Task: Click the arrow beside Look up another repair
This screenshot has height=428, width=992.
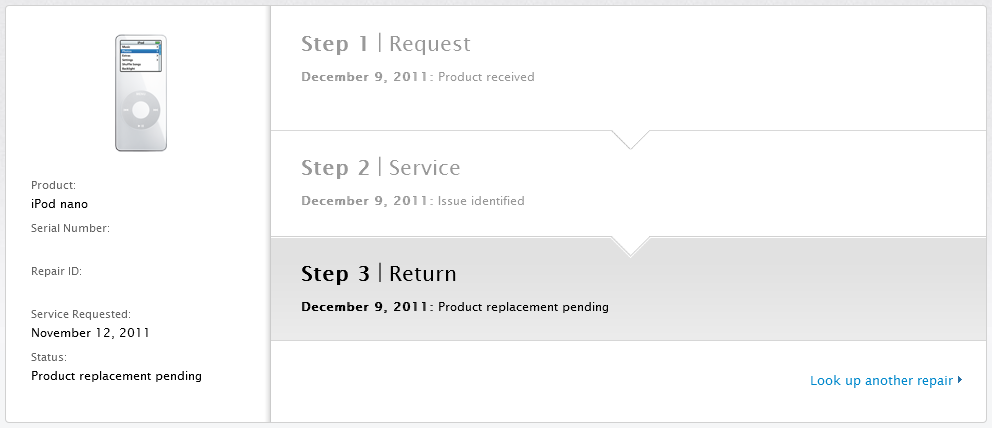Action: pyautogui.click(x=960, y=380)
